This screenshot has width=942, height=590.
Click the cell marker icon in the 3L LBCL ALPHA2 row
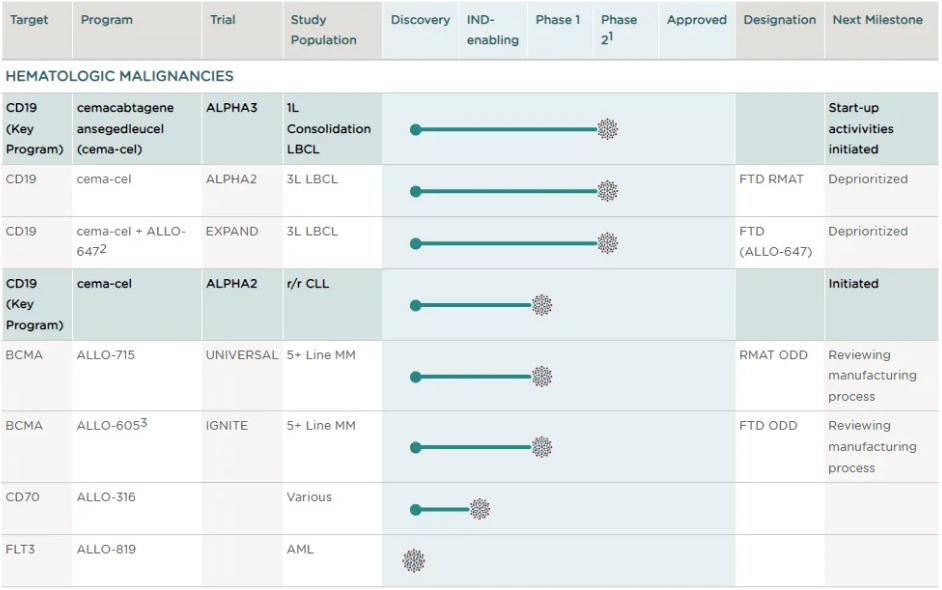click(607, 191)
